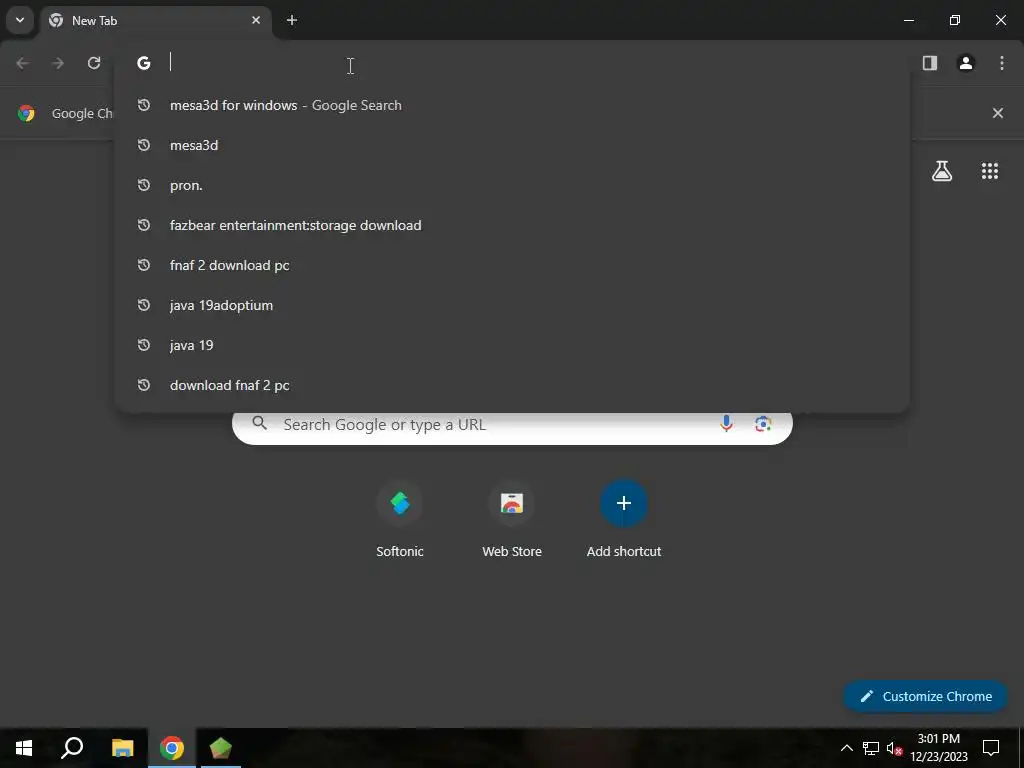Open the tab search dropdown arrow
1024x768 pixels.
(x=20, y=20)
